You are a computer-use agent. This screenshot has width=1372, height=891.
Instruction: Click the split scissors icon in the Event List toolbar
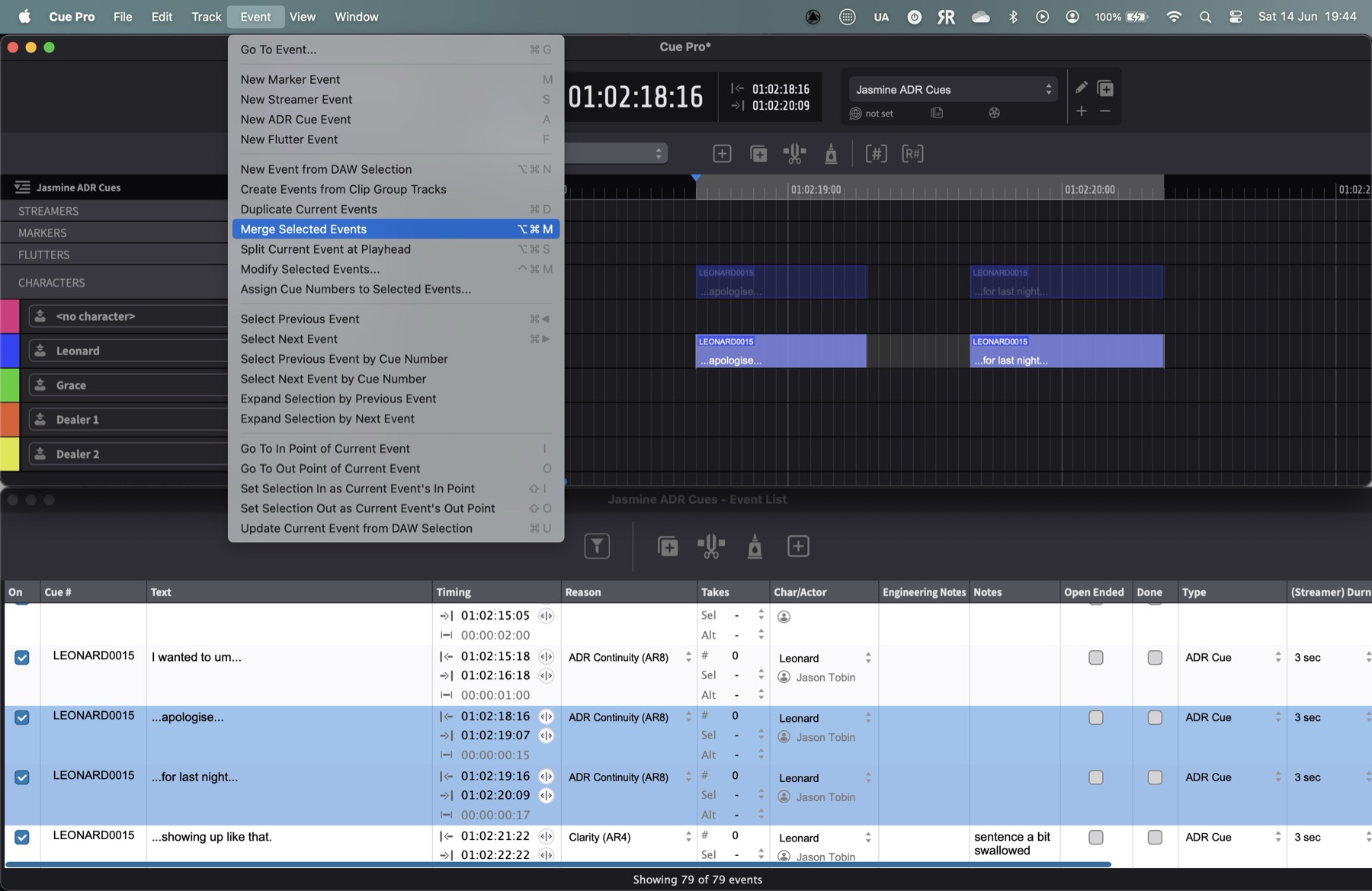[x=711, y=546]
